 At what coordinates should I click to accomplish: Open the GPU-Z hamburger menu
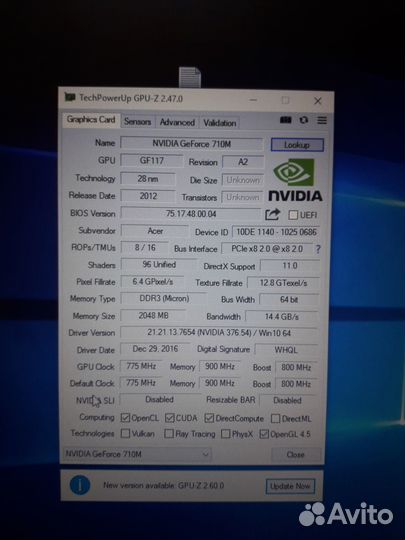(x=322, y=120)
